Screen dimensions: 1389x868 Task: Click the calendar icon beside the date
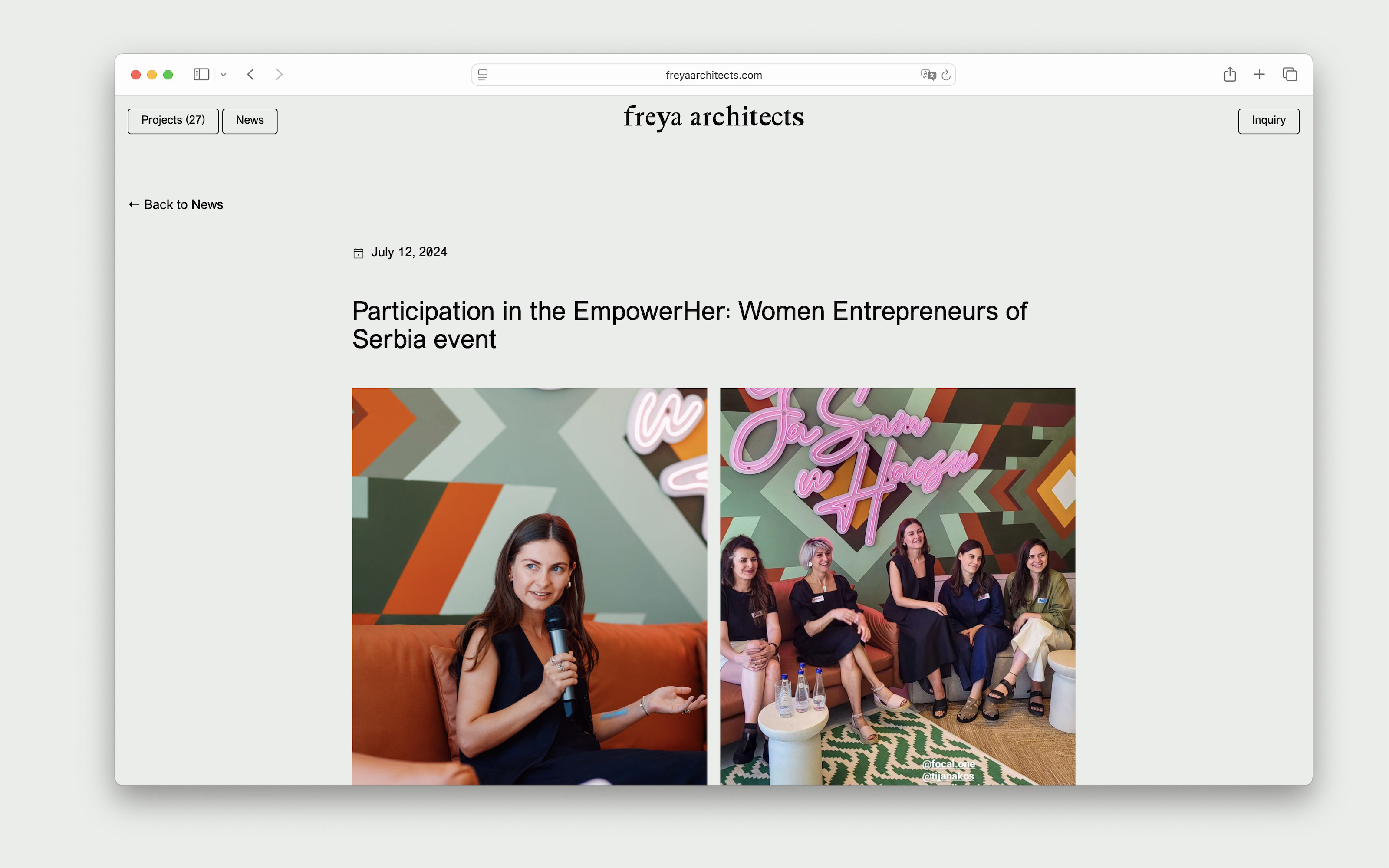click(358, 253)
